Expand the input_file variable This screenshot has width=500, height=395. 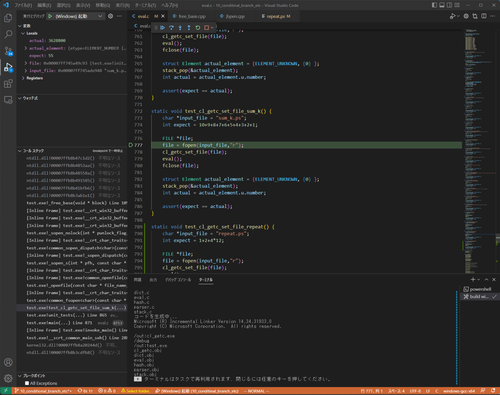(26, 71)
